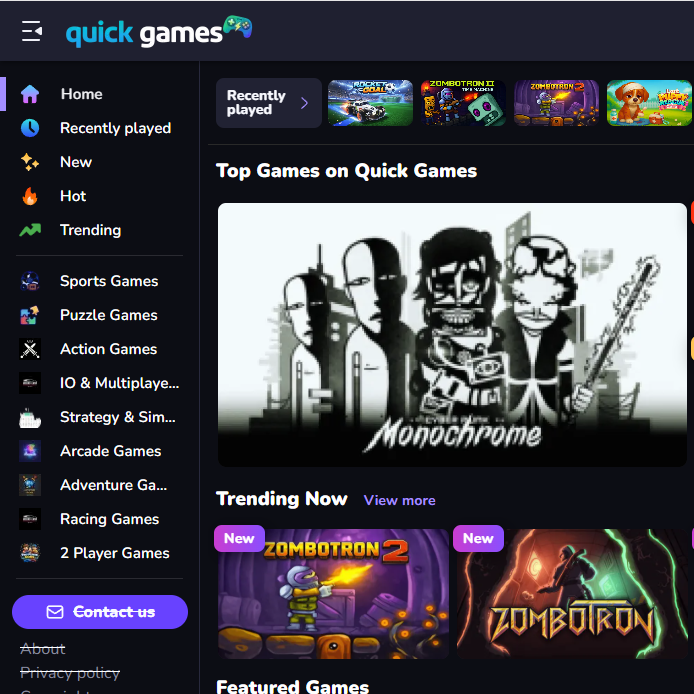Click the Adventure Games category icon
The height and width of the screenshot is (694, 694).
(30, 485)
